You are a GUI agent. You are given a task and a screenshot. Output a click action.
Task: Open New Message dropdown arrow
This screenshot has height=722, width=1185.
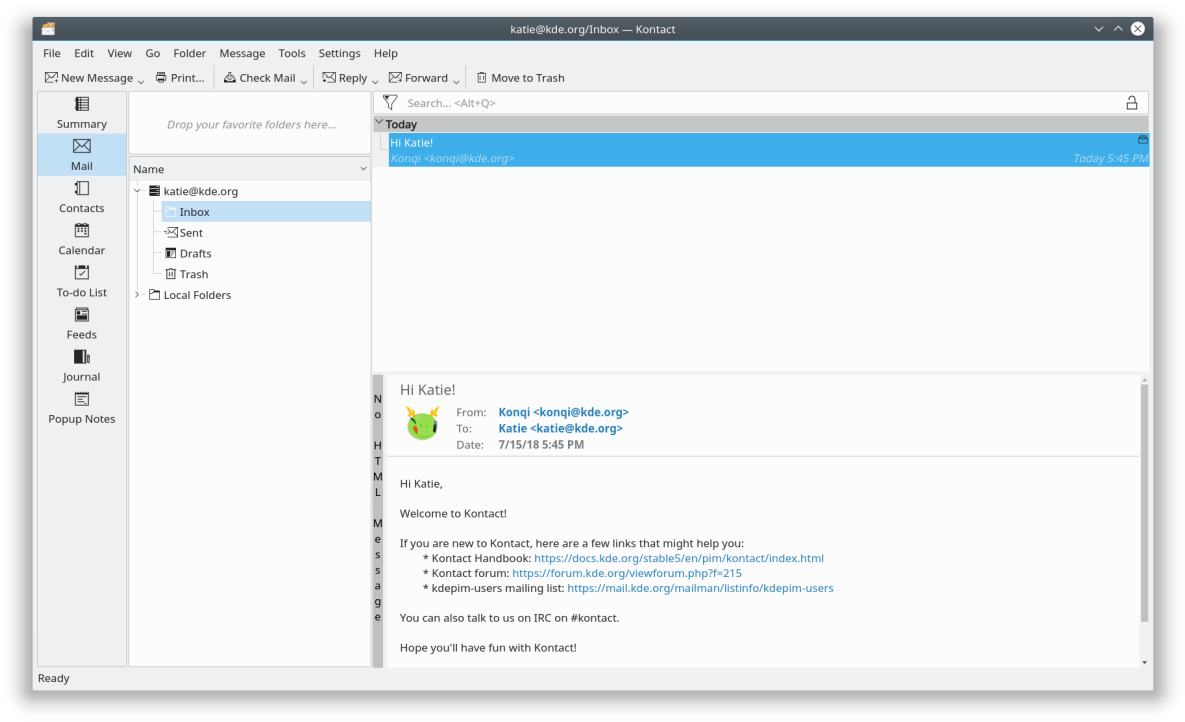141,81
